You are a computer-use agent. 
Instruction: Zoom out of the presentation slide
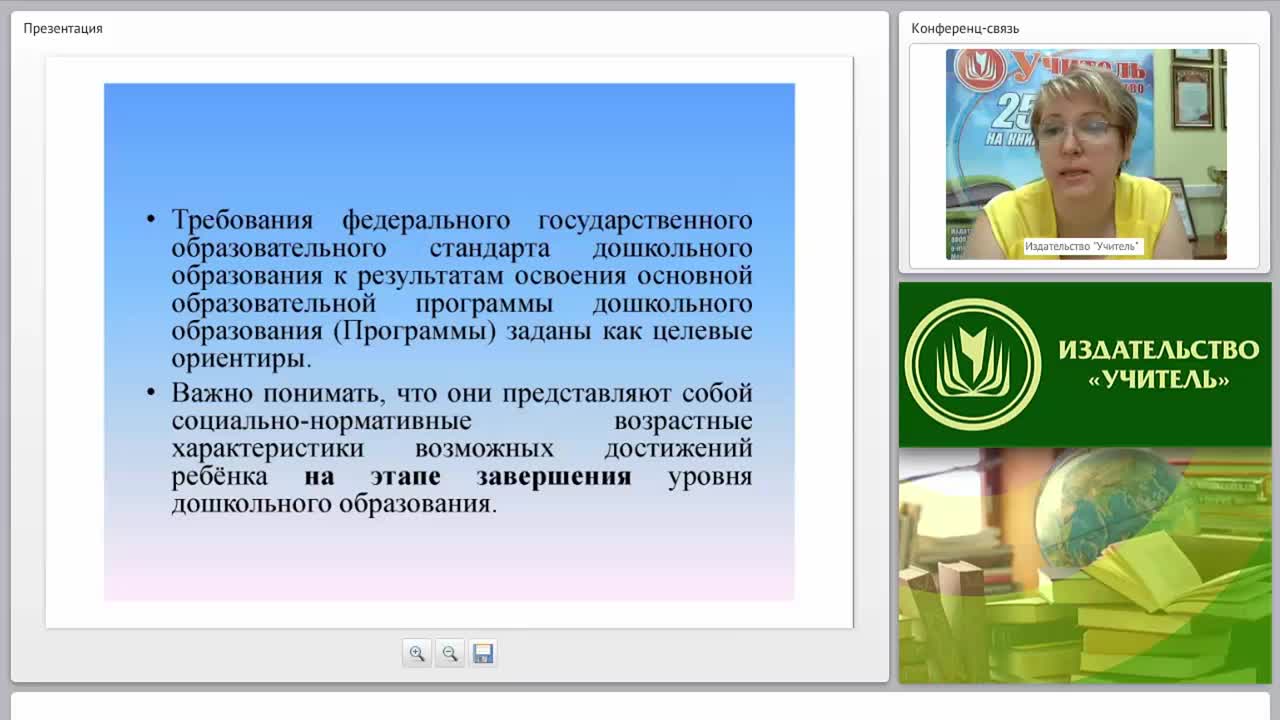(450, 653)
